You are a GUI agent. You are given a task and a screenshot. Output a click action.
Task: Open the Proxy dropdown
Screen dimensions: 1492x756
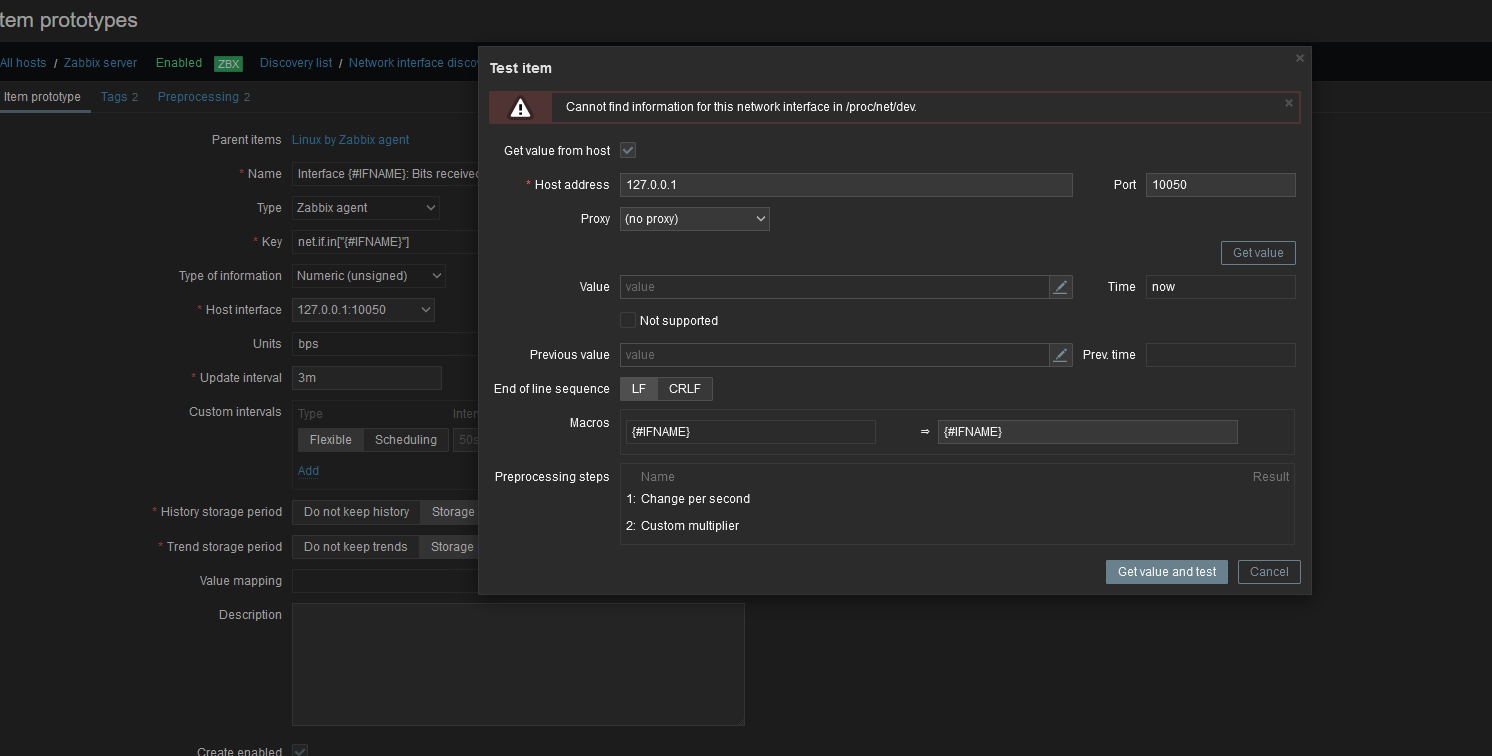click(694, 219)
